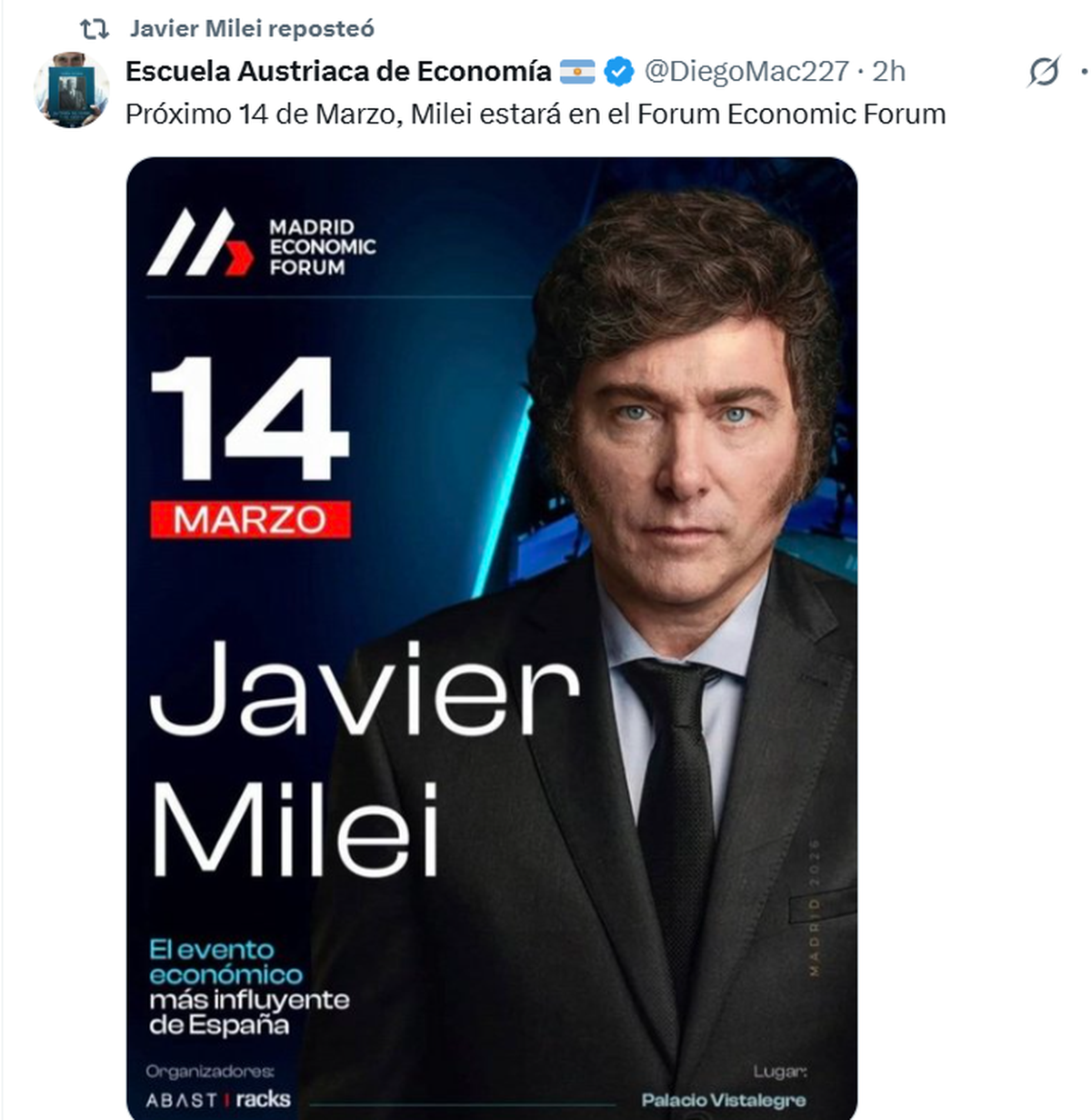Click the repost arrows icon above the post
Screen dimensions: 1091x1120
tap(95, 29)
